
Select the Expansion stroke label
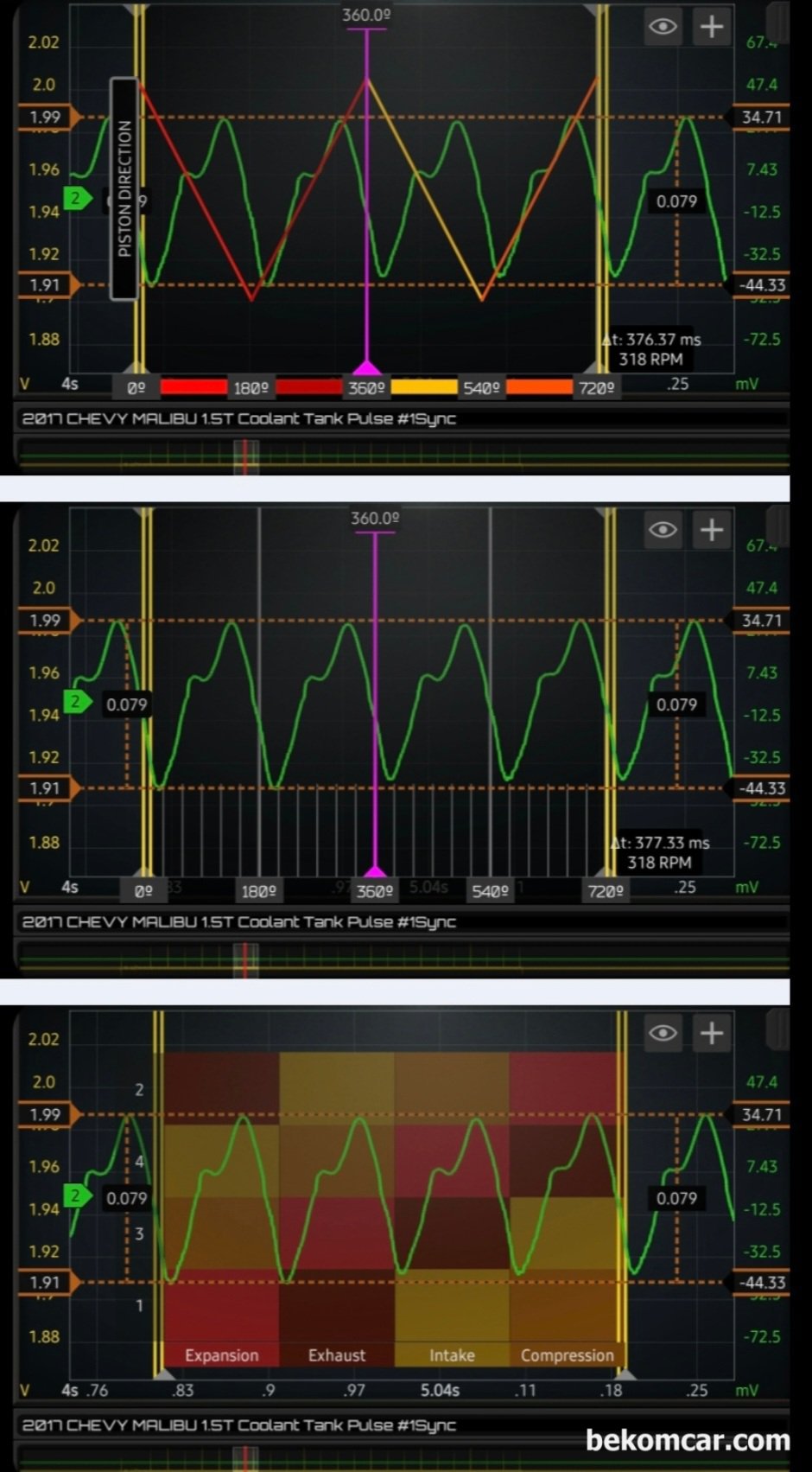tap(221, 1355)
